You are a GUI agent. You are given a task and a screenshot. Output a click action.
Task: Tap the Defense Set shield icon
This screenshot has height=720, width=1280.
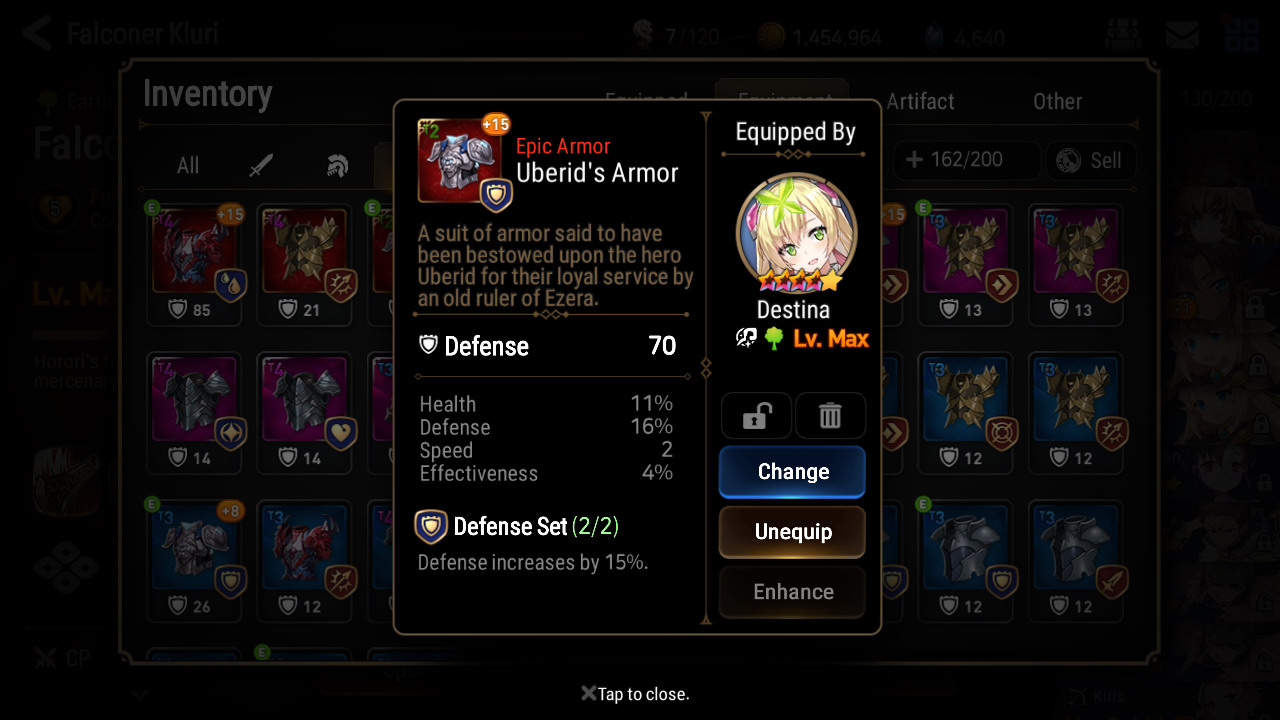[431, 527]
